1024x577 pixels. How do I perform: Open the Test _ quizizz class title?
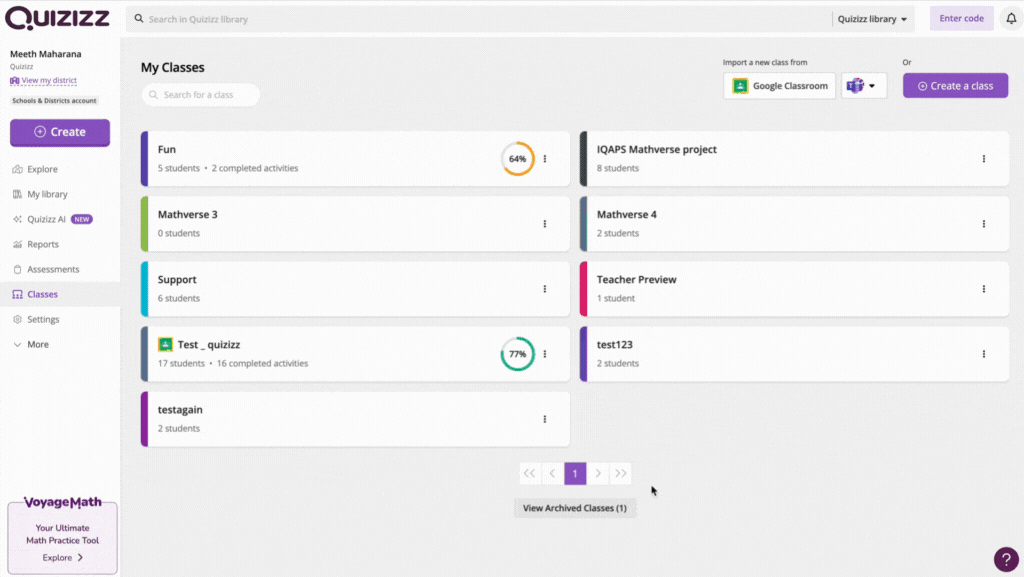208,345
